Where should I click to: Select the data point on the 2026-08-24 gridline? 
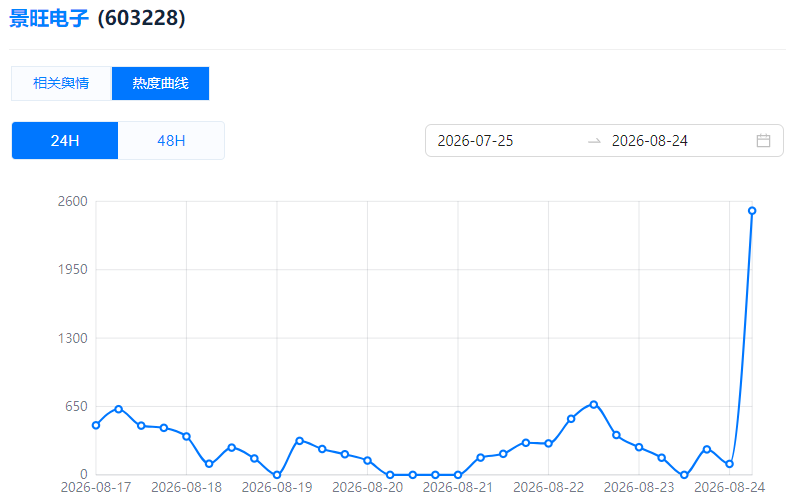pyautogui.click(x=729, y=464)
